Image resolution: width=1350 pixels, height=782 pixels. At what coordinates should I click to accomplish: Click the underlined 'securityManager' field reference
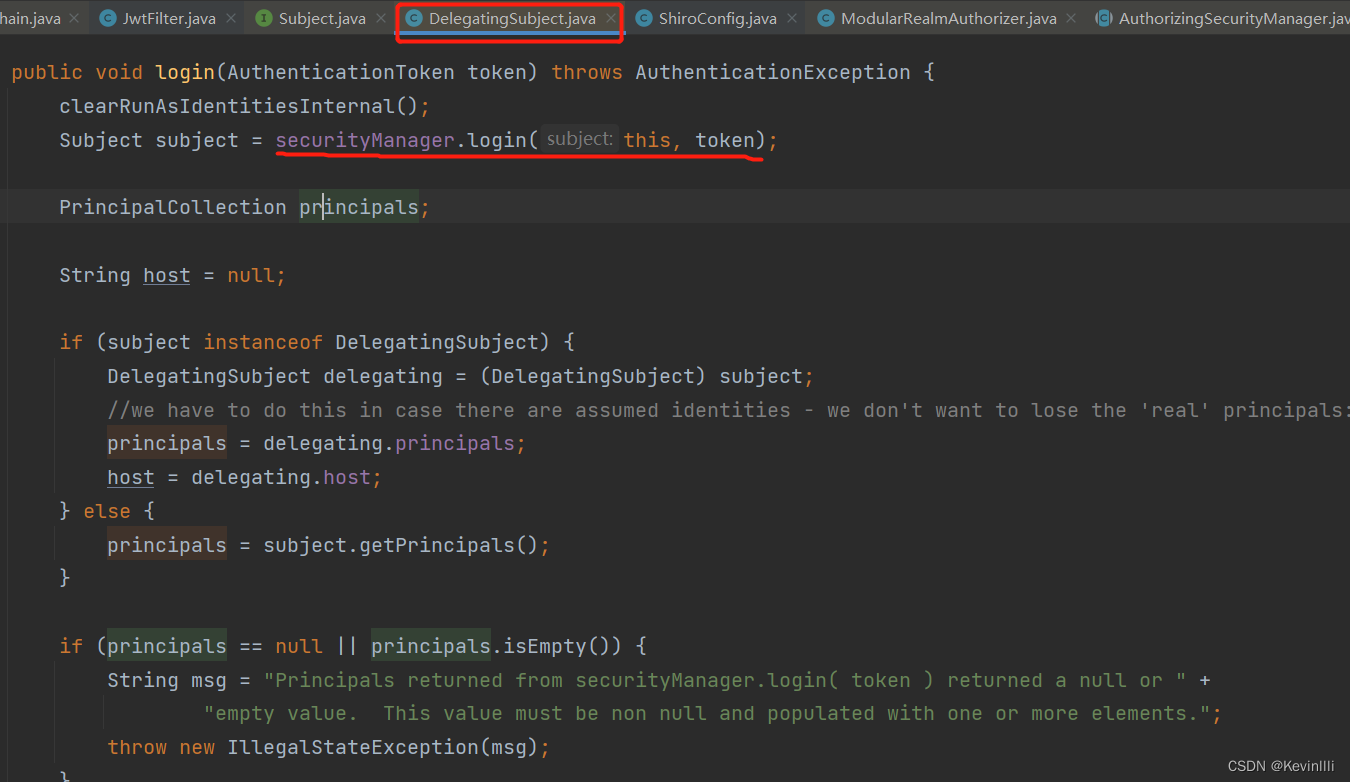pos(365,140)
